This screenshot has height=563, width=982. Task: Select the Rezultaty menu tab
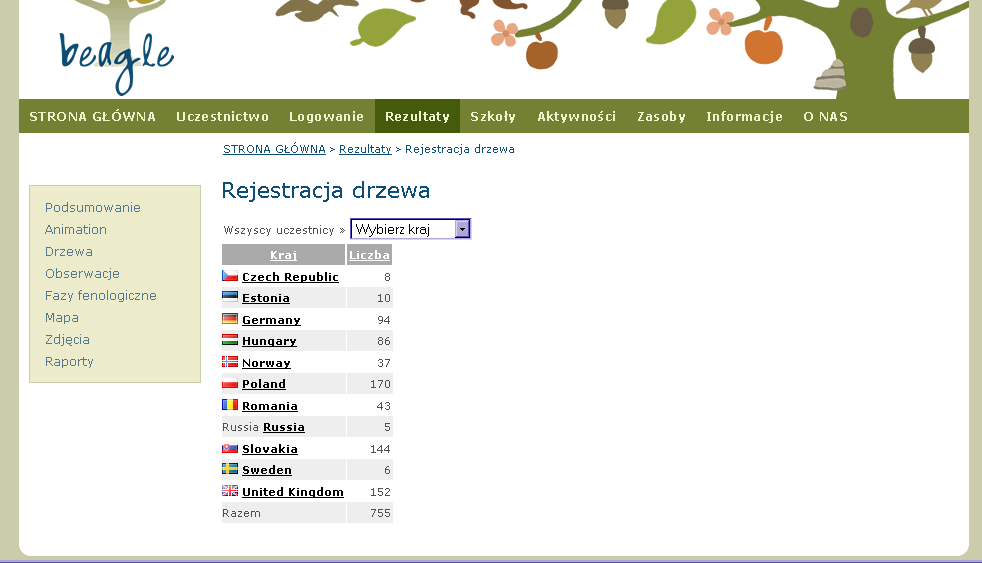417,116
